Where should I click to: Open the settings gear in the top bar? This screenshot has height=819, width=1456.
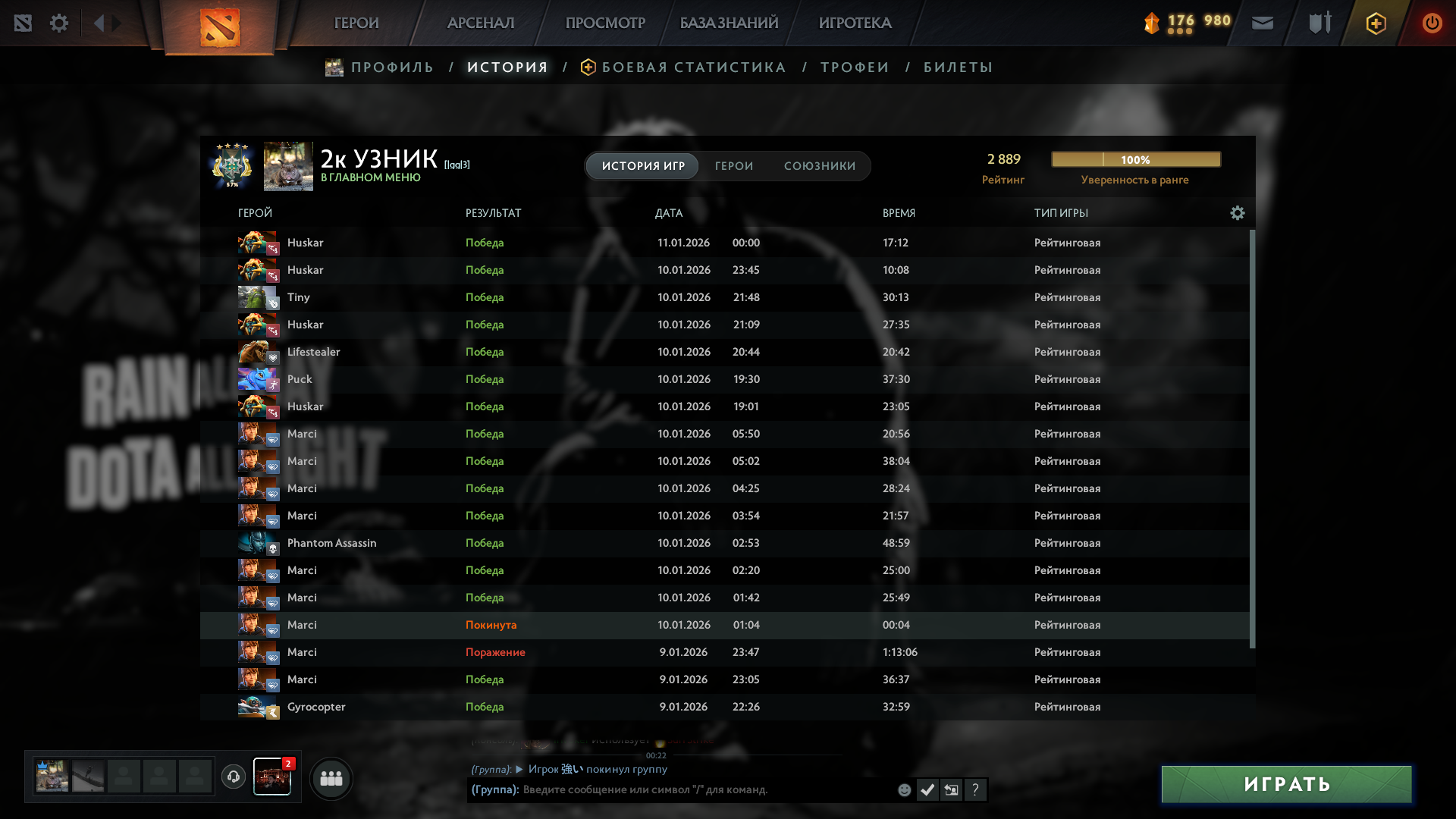click(59, 23)
